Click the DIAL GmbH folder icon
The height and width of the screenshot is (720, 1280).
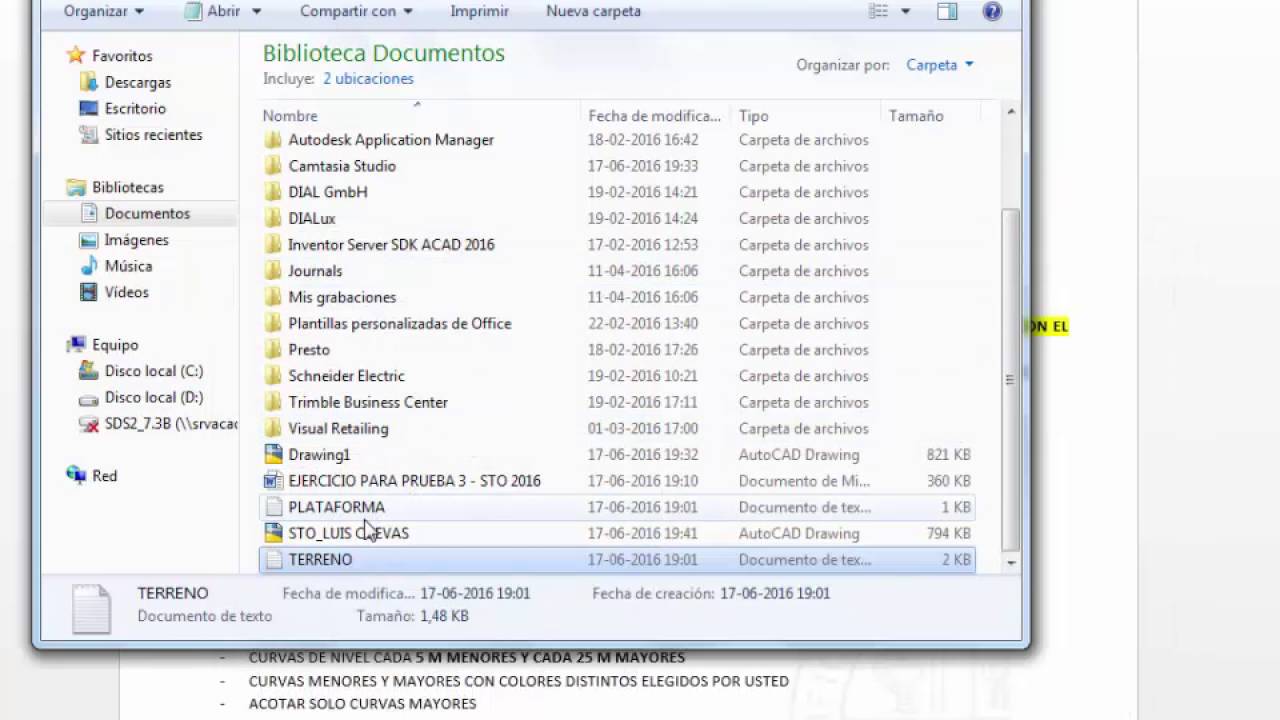tap(273, 192)
